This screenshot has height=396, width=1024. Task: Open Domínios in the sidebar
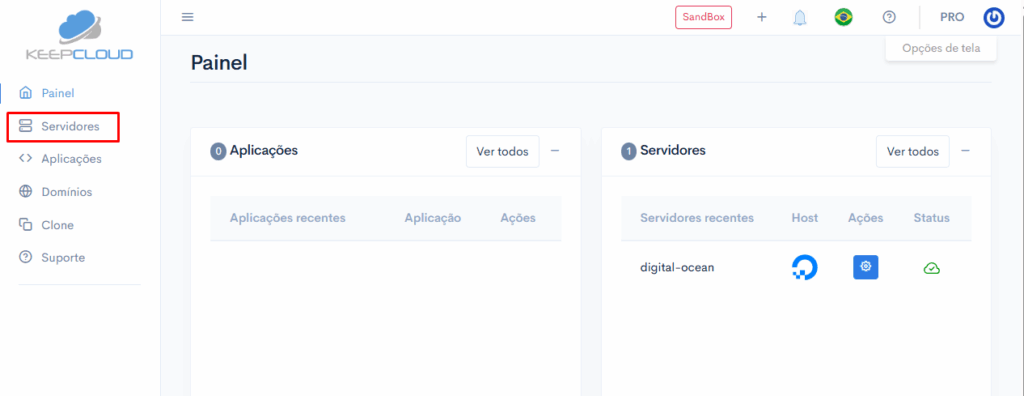(67, 192)
